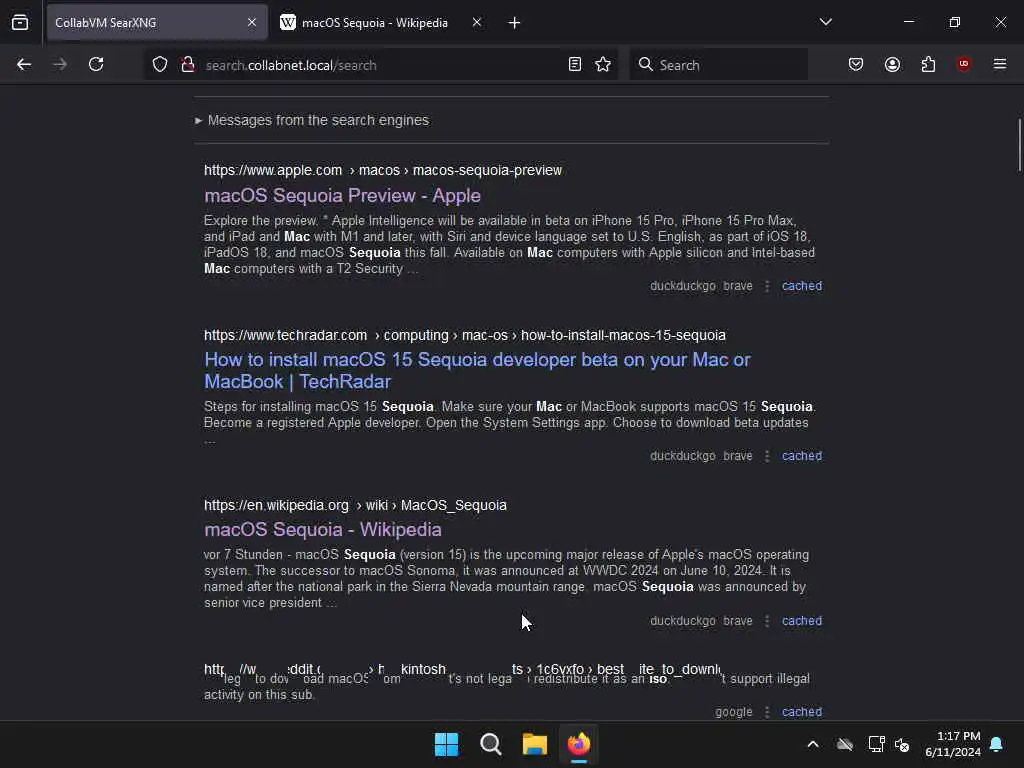Open the Extensions puzzle icon
Viewport: 1024px width, 768px height.
pos(928,64)
